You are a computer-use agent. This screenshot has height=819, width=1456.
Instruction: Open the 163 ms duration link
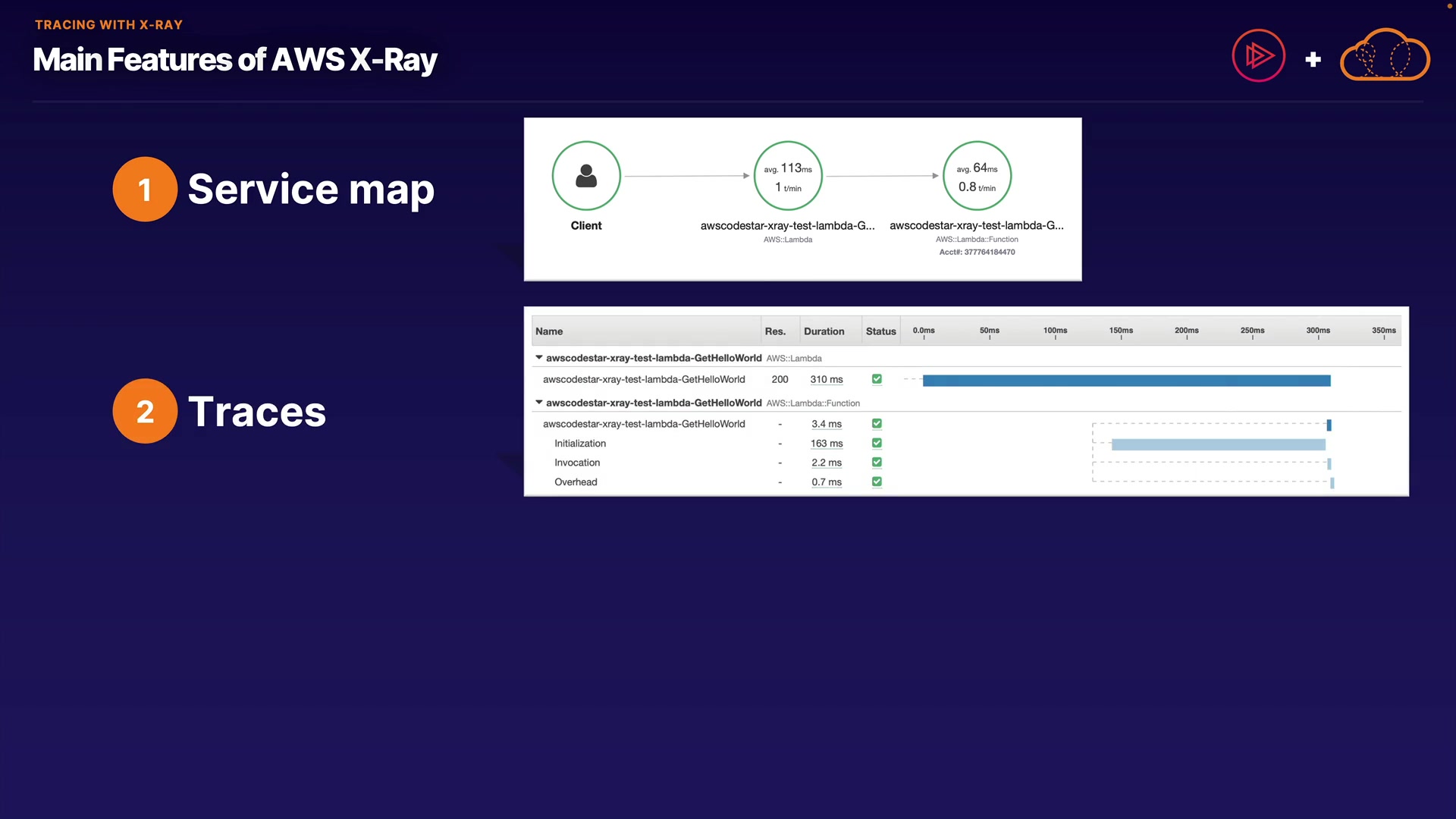pyautogui.click(x=826, y=444)
